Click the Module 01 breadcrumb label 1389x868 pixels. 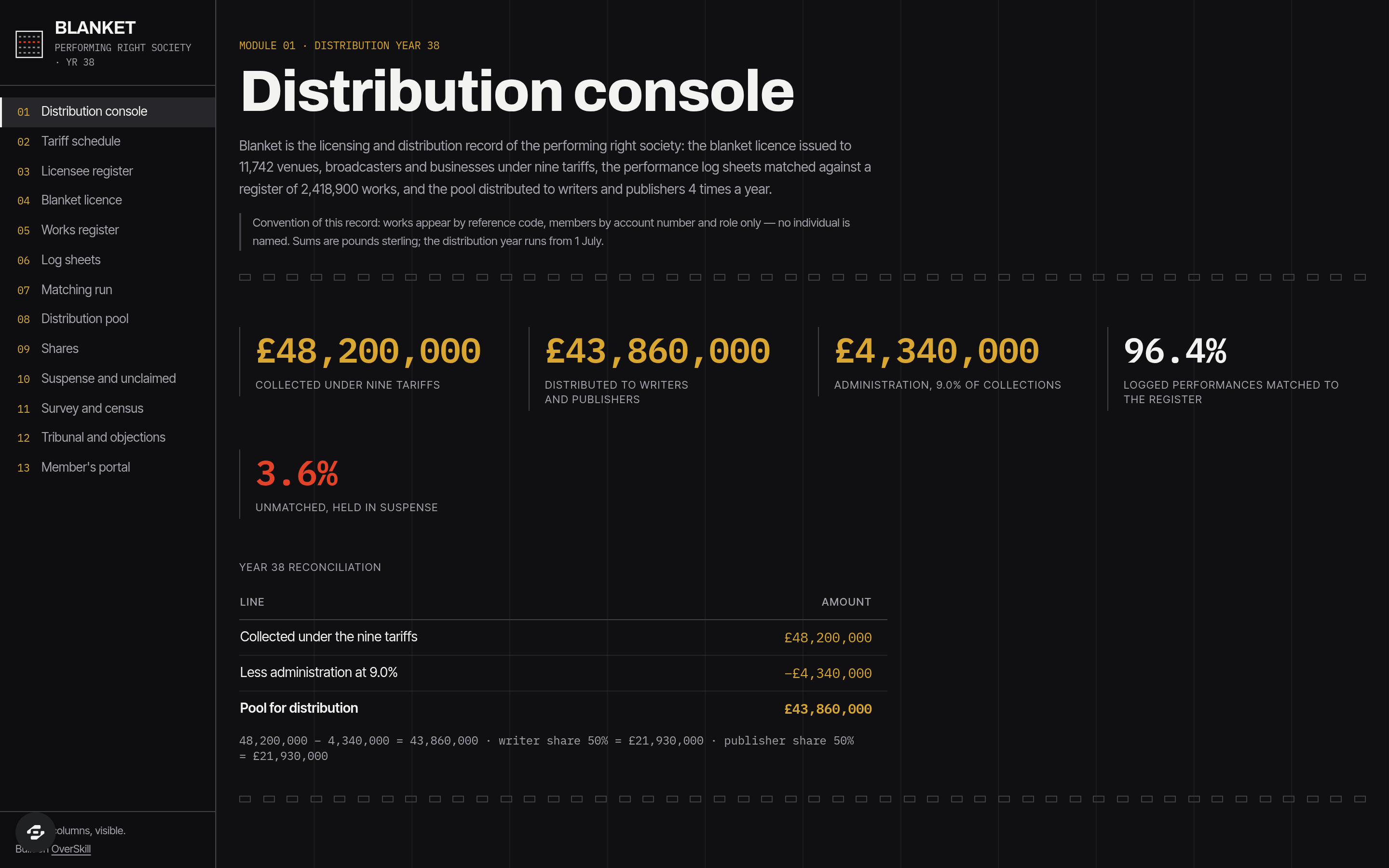(x=339, y=45)
